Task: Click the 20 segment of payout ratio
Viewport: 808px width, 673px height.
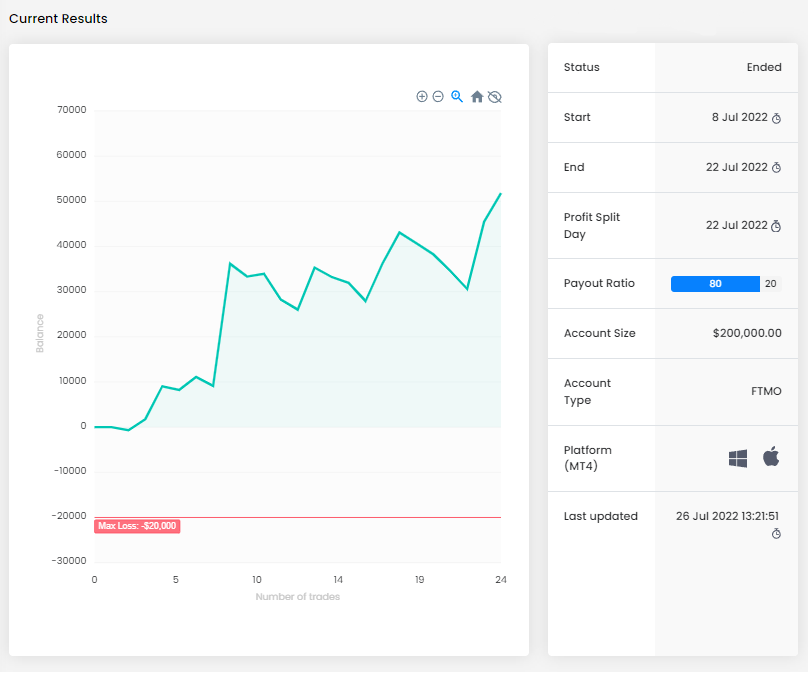Action: tap(770, 284)
